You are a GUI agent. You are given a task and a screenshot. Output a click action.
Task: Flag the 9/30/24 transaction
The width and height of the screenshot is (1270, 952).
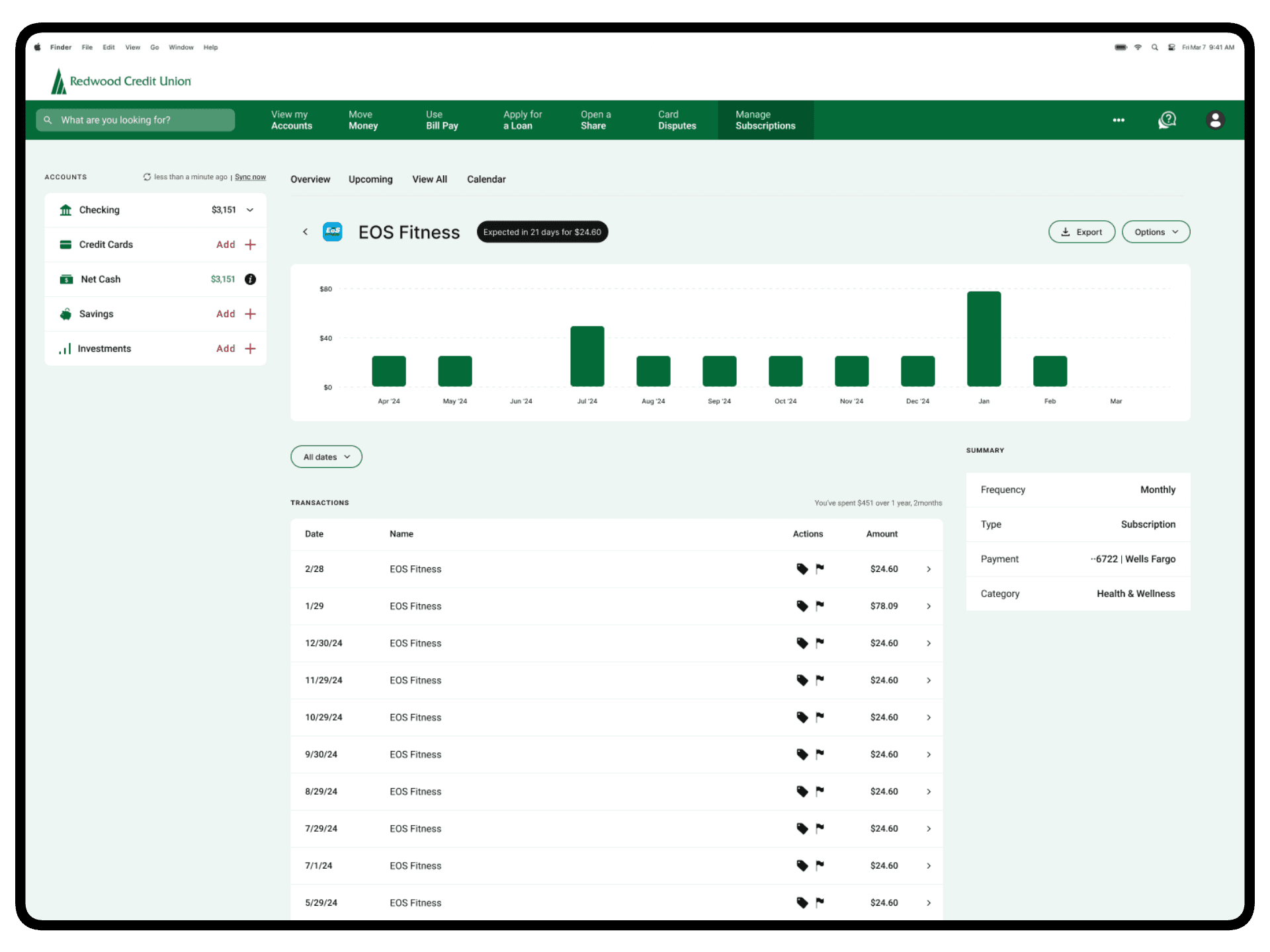[x=820, y=754]
